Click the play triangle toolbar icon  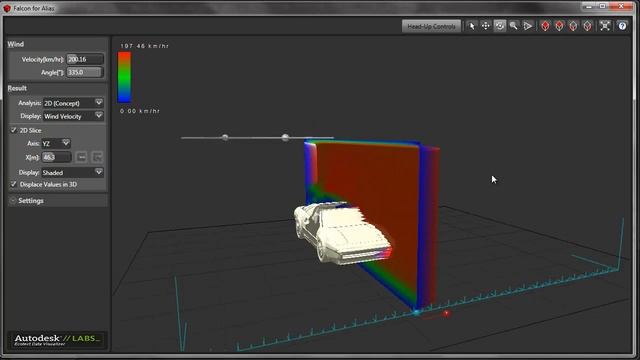point(528,26)
